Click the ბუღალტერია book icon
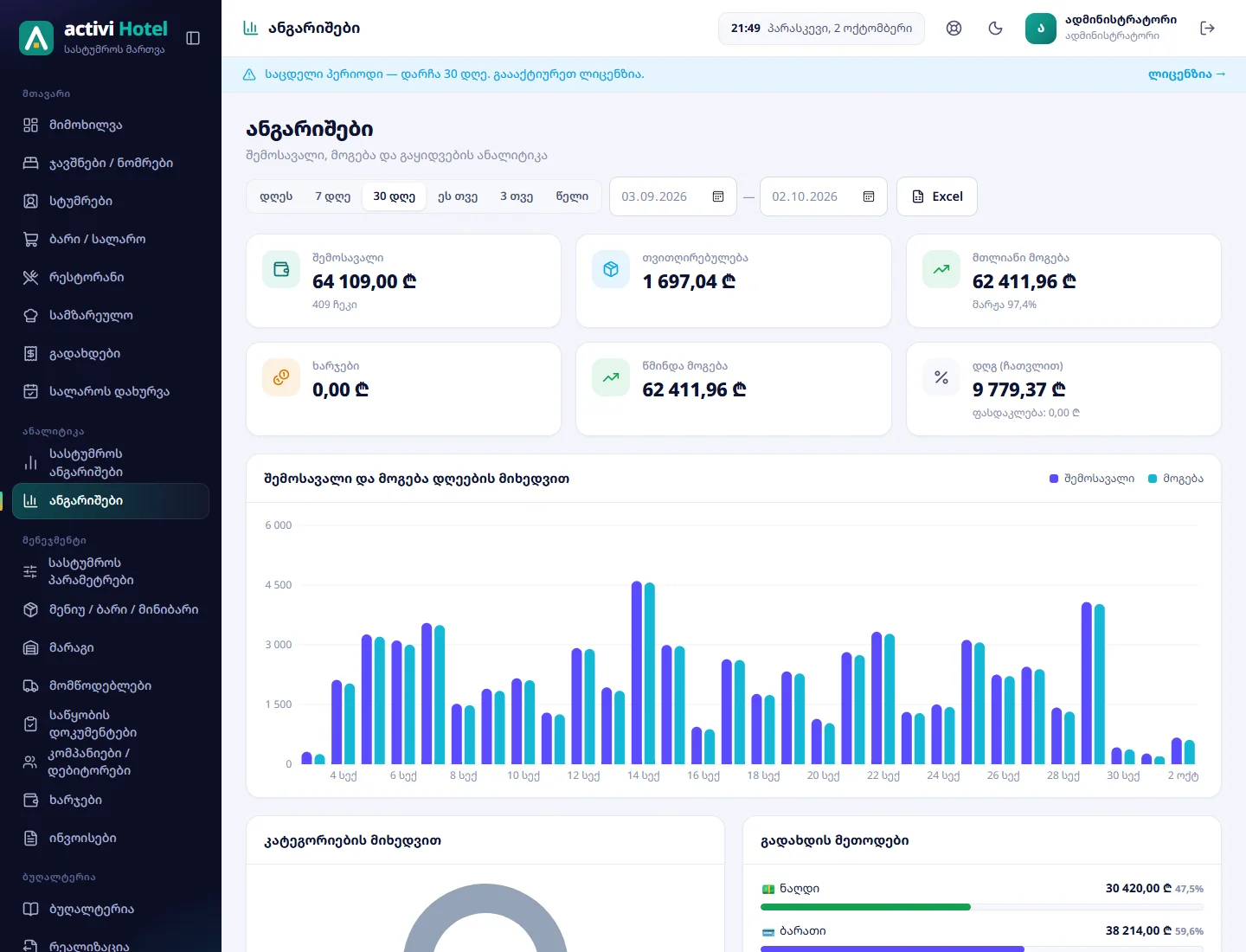Viewport: 1246px width, 952px height. (x=30, y=909)
